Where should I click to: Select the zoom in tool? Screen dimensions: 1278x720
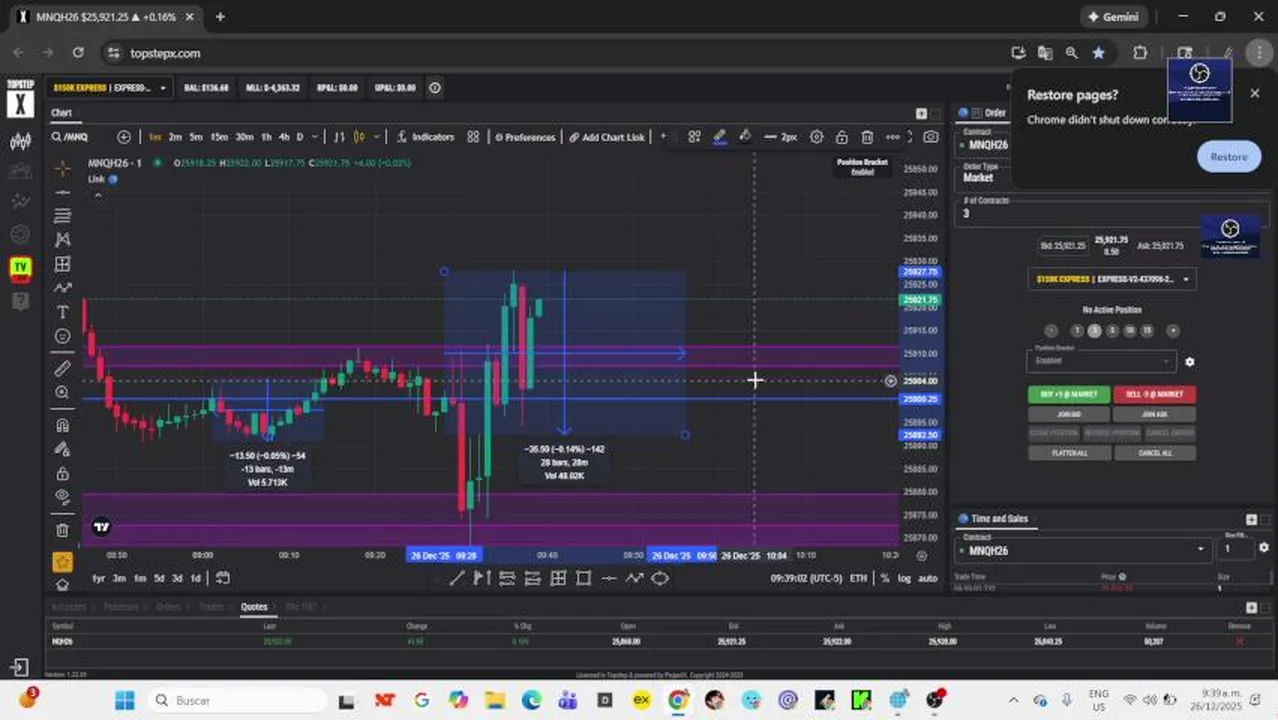[x=62, y=393]
